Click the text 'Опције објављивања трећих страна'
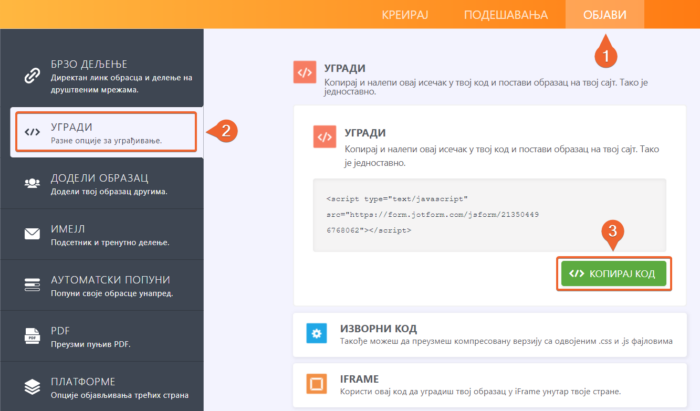The height and width of the screenshot is (411, 700). pyautogui.click(x=119, y=395)
